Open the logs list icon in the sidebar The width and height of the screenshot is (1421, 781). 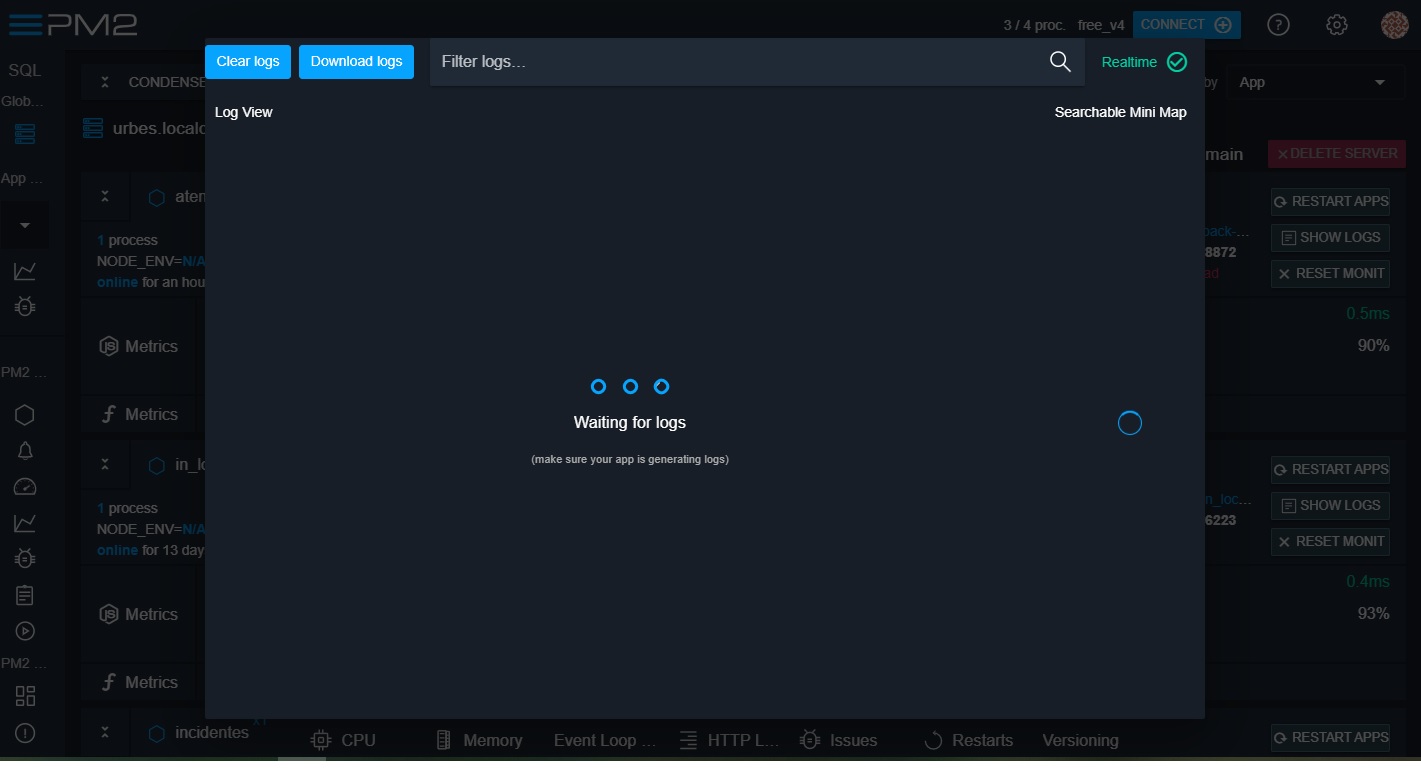tap(24, 594)
